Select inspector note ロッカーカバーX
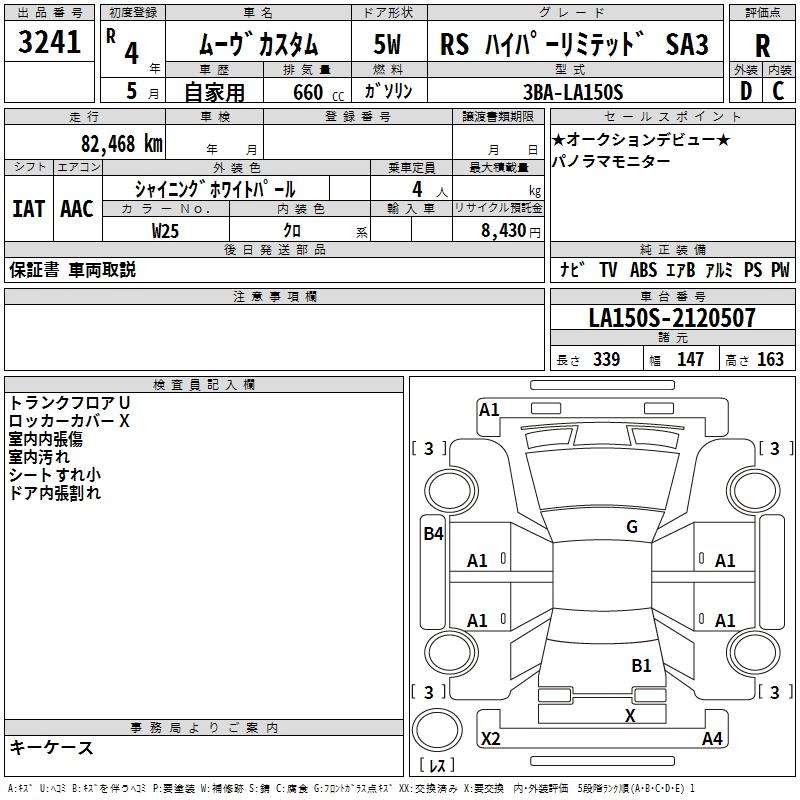This screenshot has height=800, width=800. pyautogui.click(x=69, y=421)
